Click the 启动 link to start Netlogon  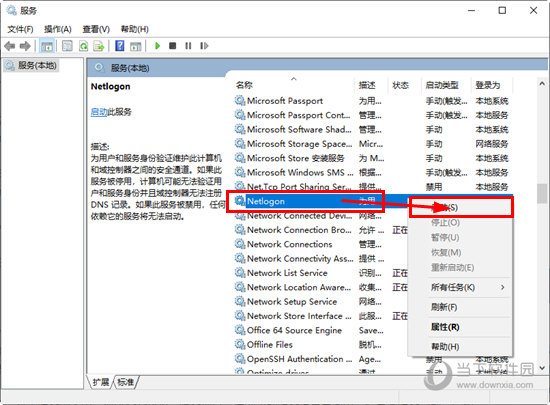[99, 112]
